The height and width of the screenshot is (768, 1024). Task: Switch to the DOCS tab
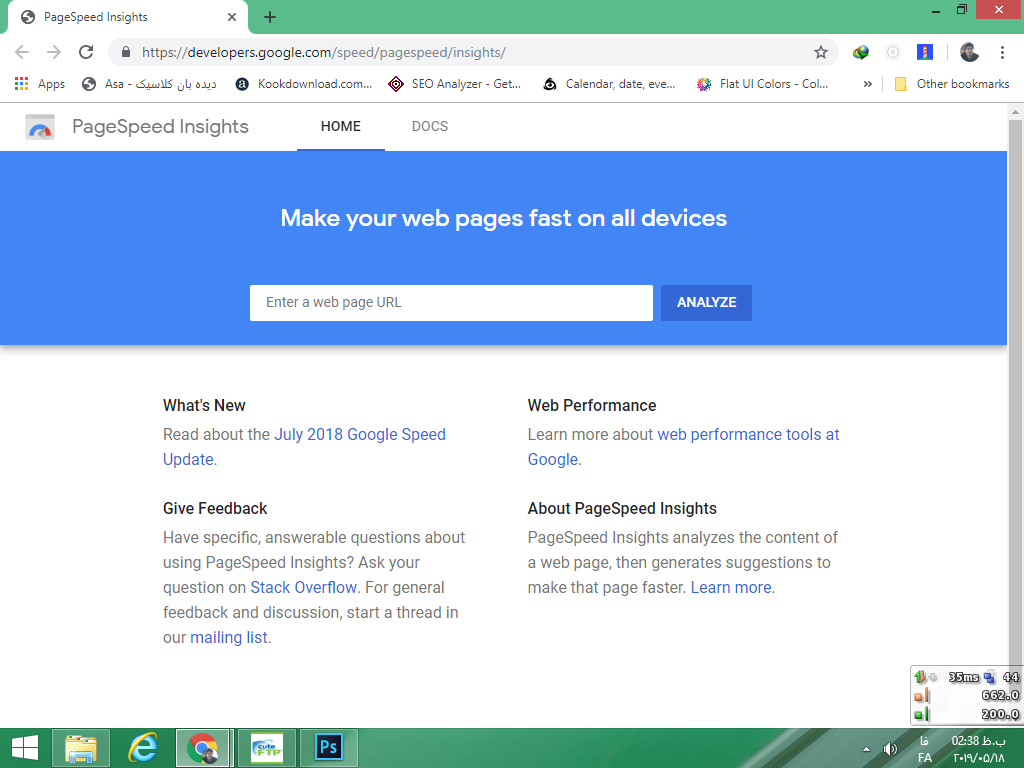coord(430,127)
